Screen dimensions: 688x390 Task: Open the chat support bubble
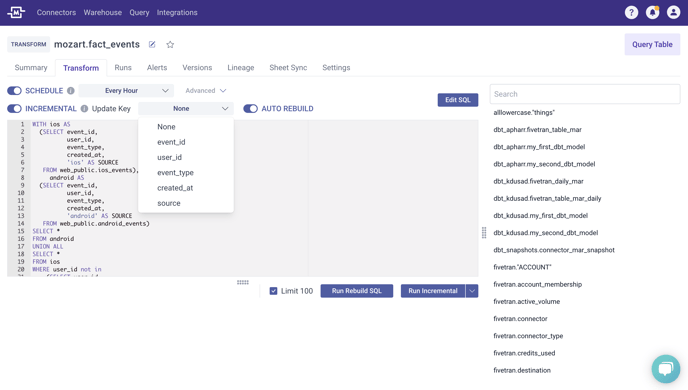pyautogui.click(x=666, y=369)
